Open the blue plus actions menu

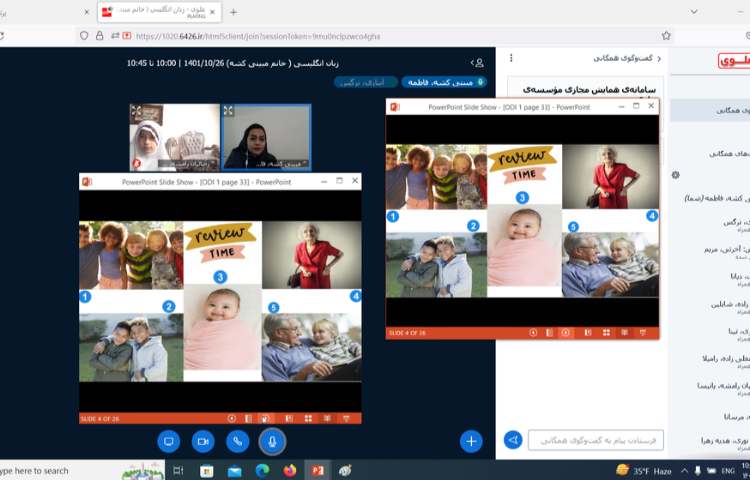click(x=471, y=441)
